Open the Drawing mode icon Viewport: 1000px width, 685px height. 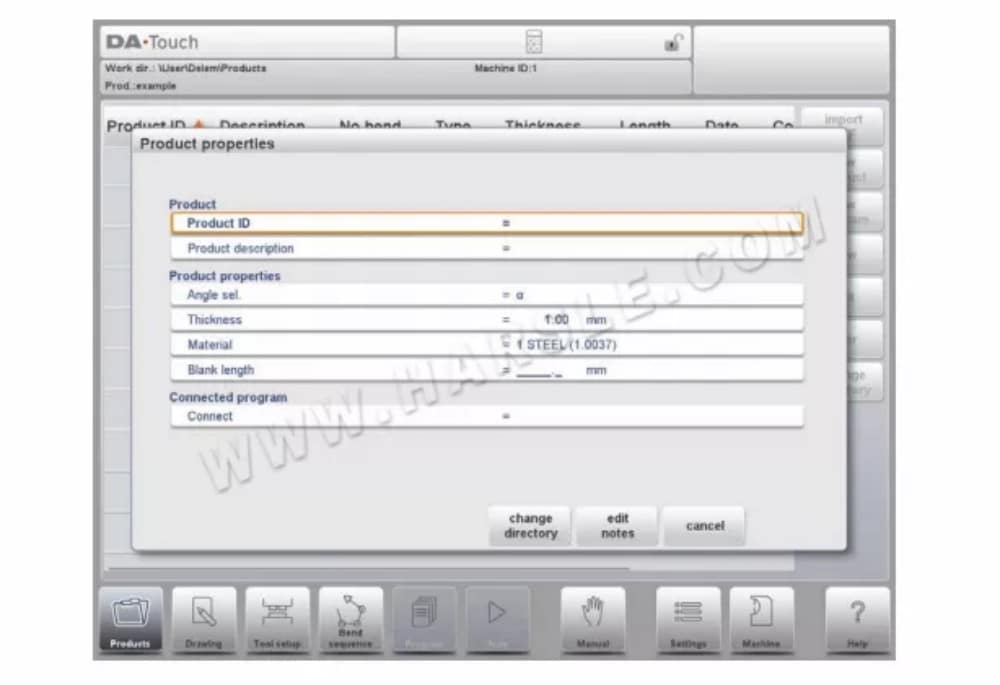point(203,620)
